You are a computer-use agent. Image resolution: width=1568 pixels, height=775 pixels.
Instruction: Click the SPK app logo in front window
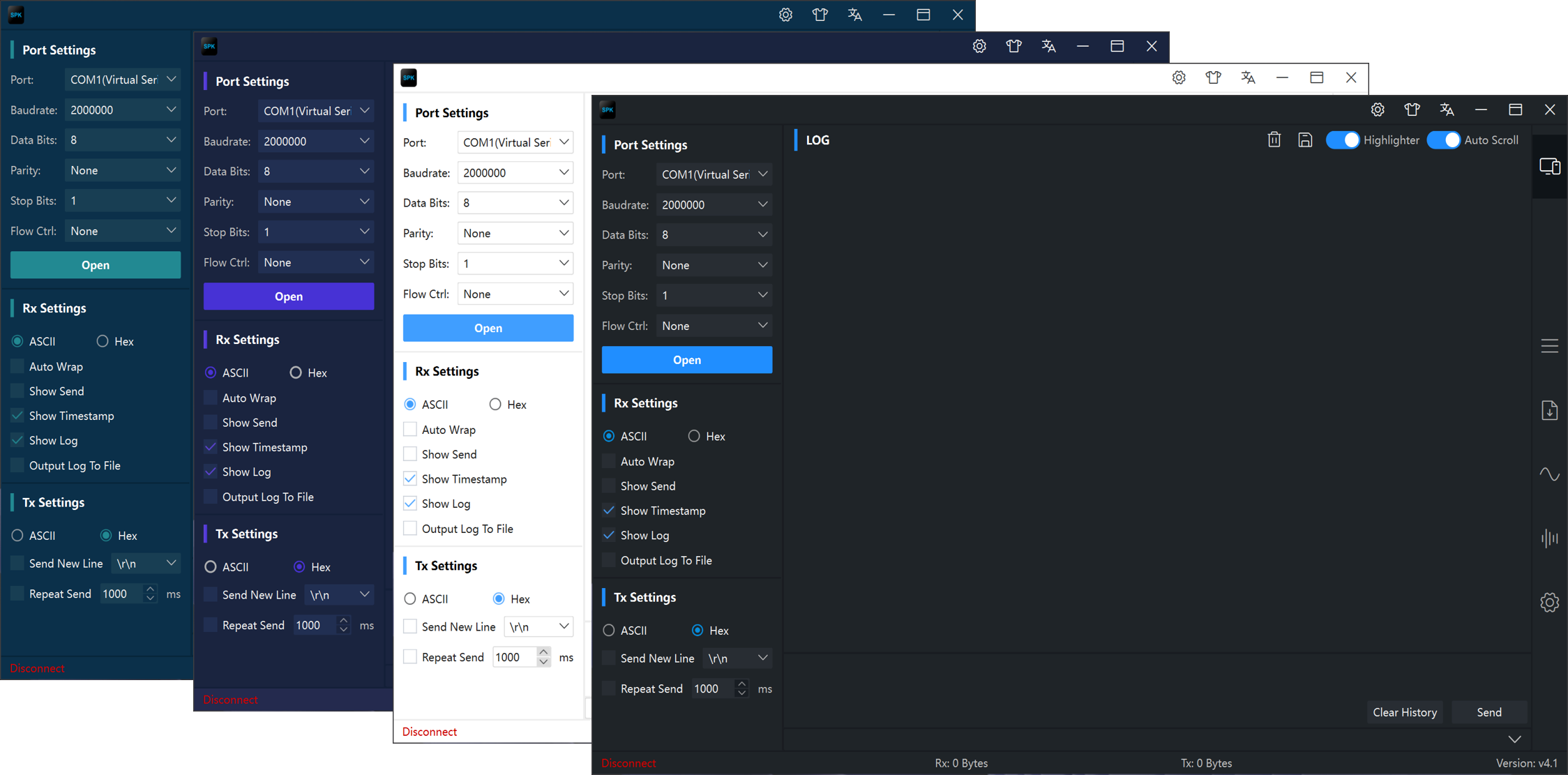click(x=608, y=110)
